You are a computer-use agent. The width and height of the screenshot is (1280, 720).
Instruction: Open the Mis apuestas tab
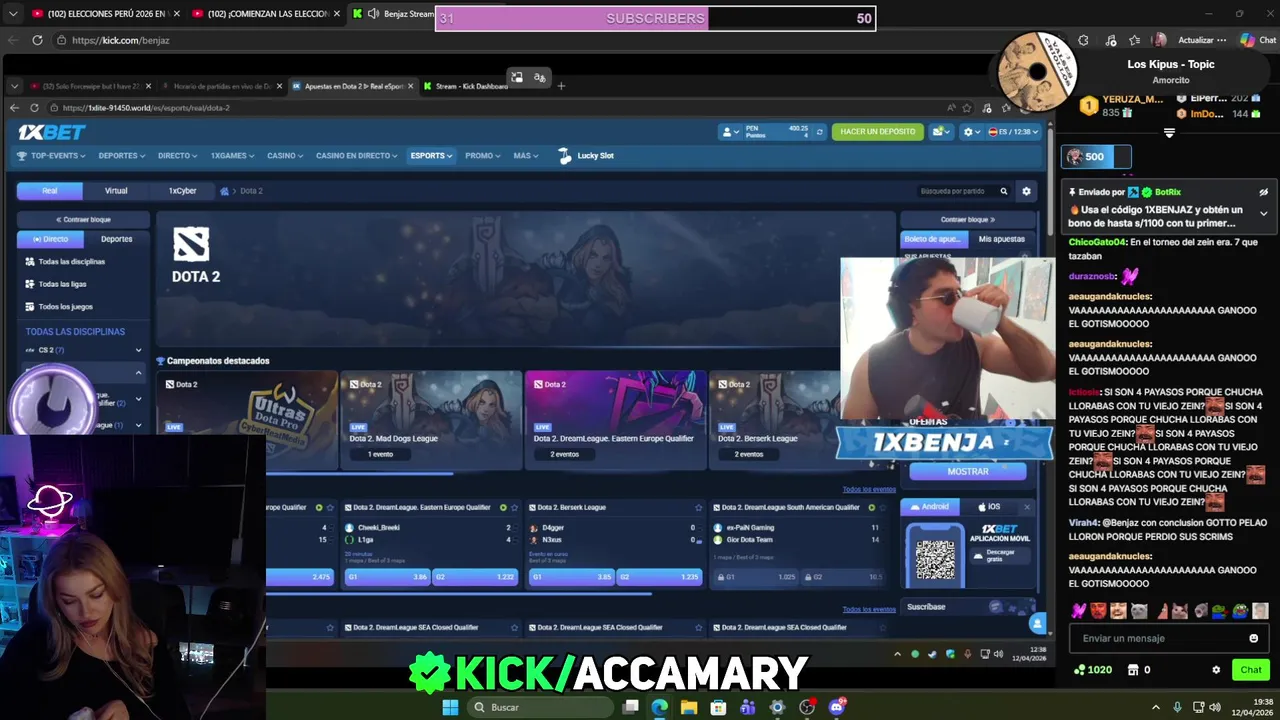(x=1001, y=239)
